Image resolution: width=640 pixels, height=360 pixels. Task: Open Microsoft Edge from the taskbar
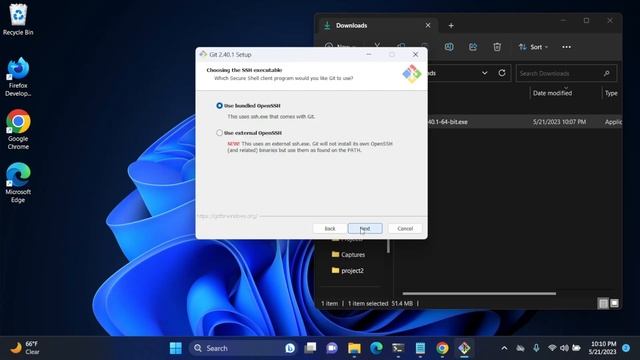click(376, 348)
